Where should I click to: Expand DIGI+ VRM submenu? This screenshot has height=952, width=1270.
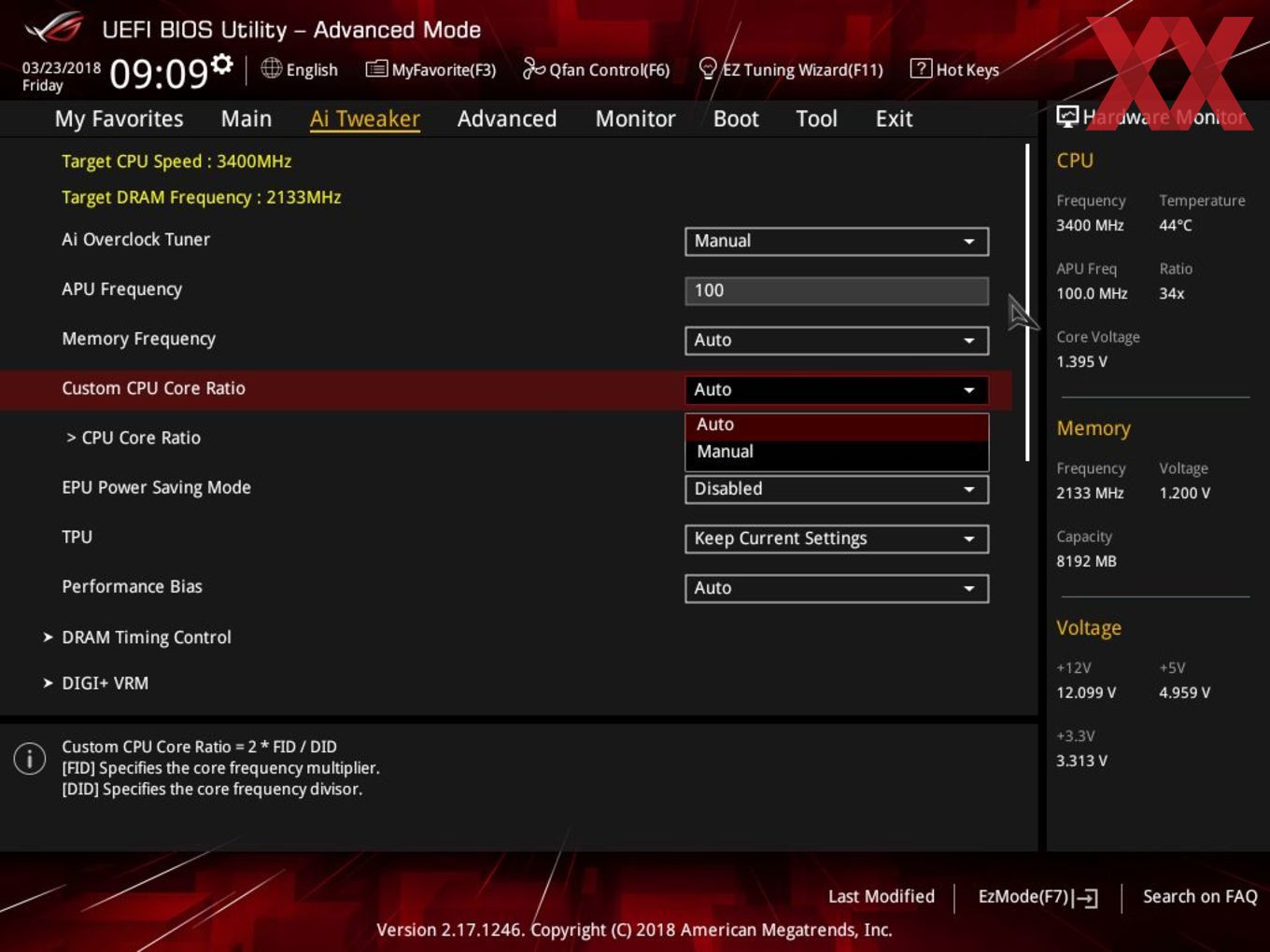pos(105,683)
